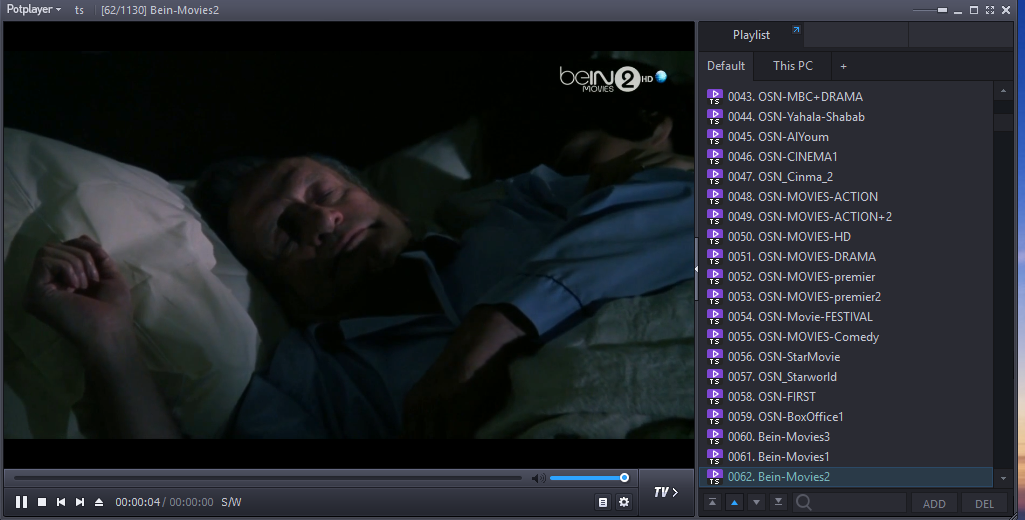This screenshot has height=520, width=1025.
Task: Click the ADD button
Action: (x=933, y=504)
